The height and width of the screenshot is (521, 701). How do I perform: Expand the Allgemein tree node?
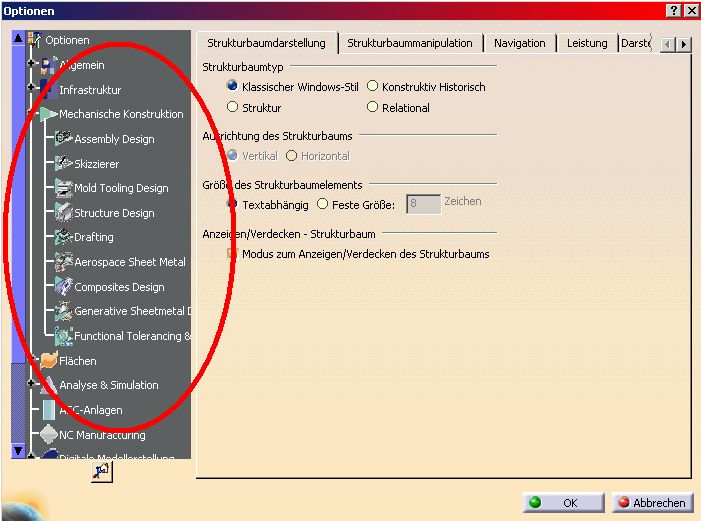31,63
